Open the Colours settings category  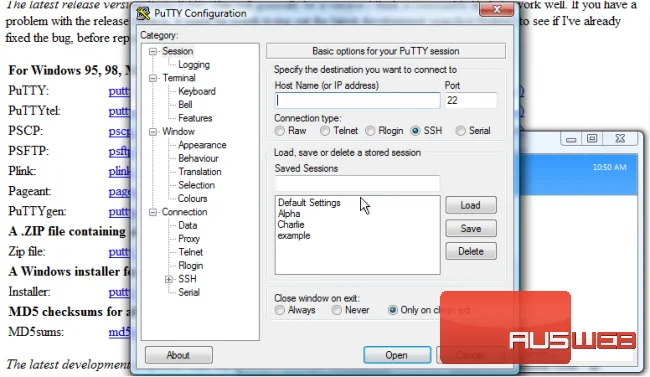(192, 199)
